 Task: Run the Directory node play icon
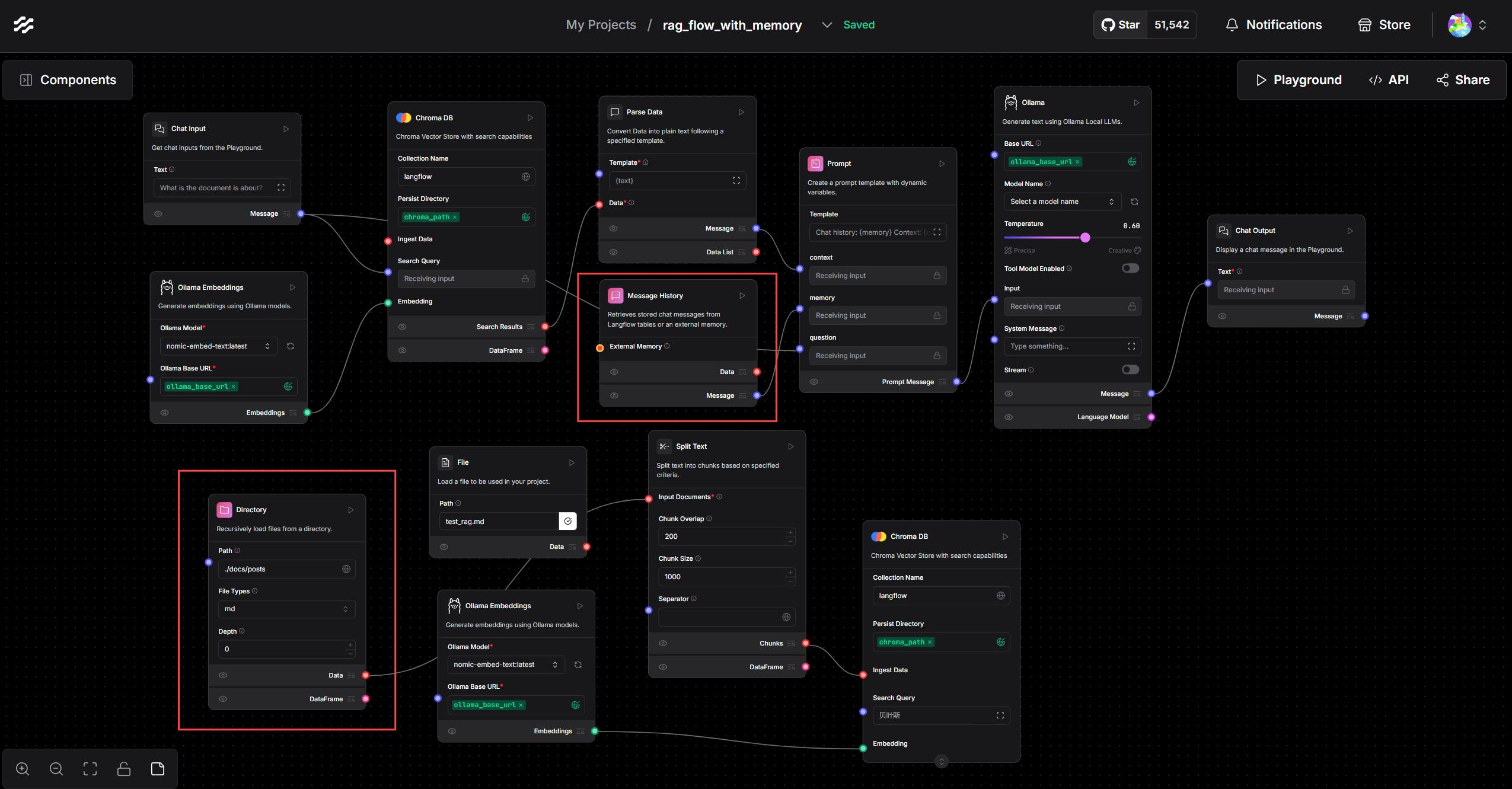pos(350,510)
